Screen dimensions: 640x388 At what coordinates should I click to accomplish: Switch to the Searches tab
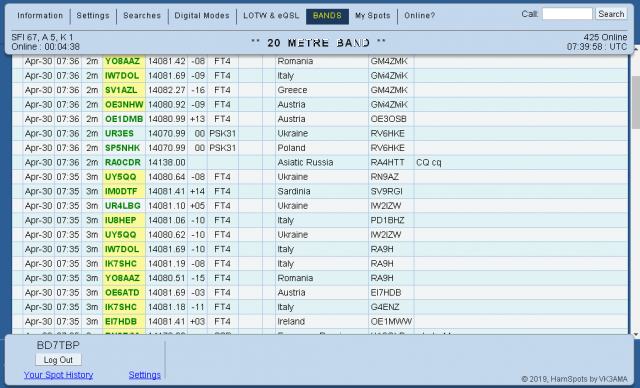coord(142,16)
